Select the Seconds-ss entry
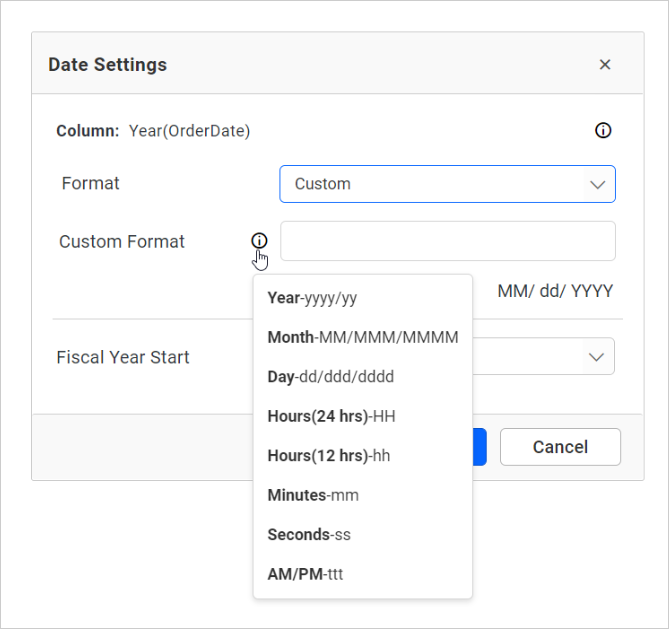Image resolution: width=669 pixels, height=629 pixels. point(309,535)
